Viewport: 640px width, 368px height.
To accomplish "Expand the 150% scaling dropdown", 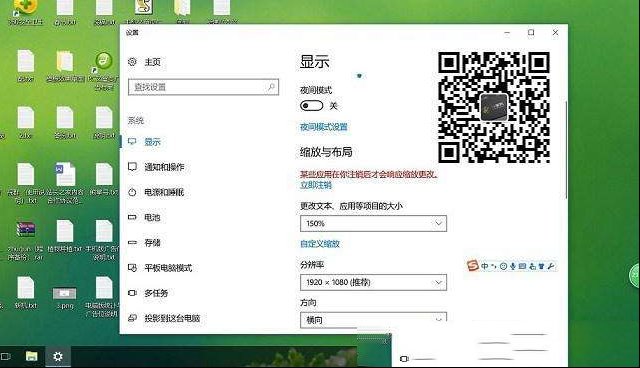I will coord(373,224).
